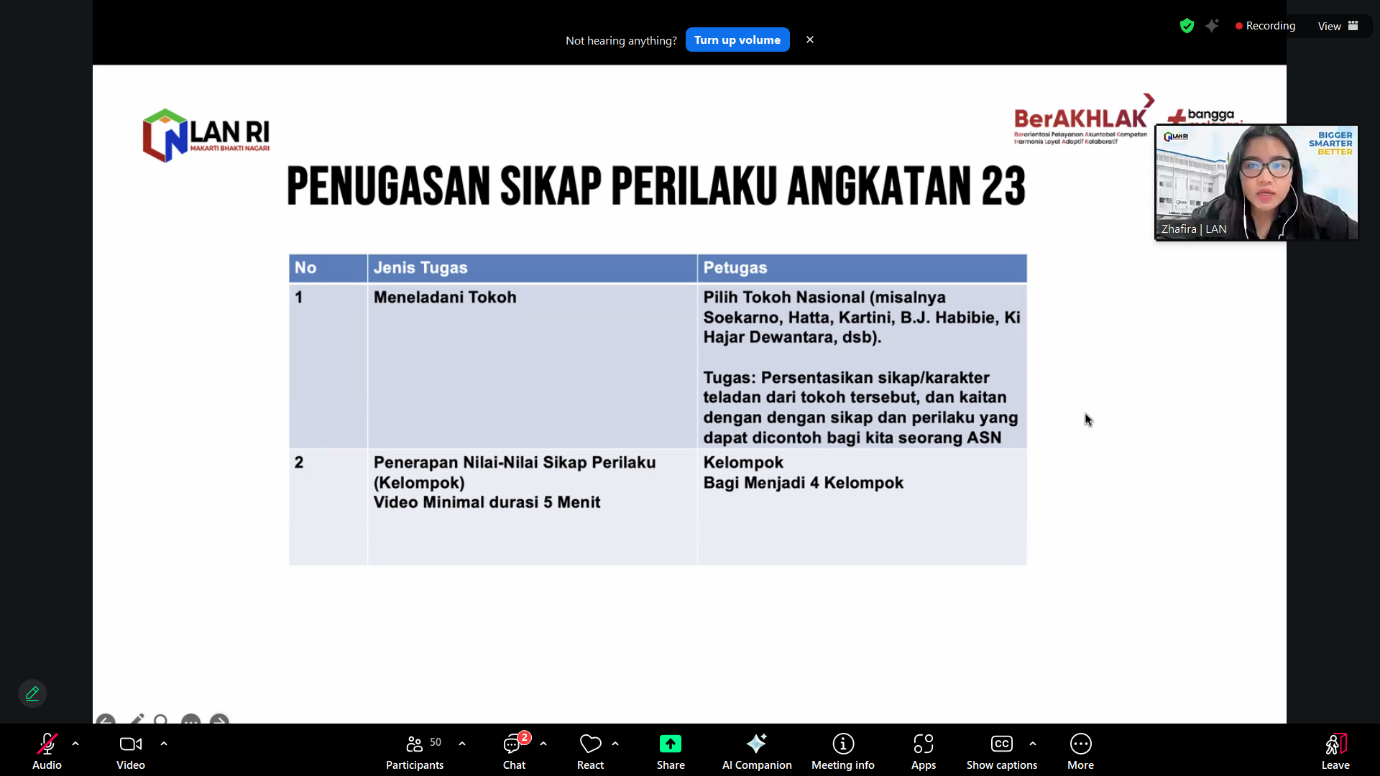Image resolution: width=1380 pixels, height=776 pixels.
Task: Turn on camera via Video button
Action: pyautogui.click(x=130, y=751)
